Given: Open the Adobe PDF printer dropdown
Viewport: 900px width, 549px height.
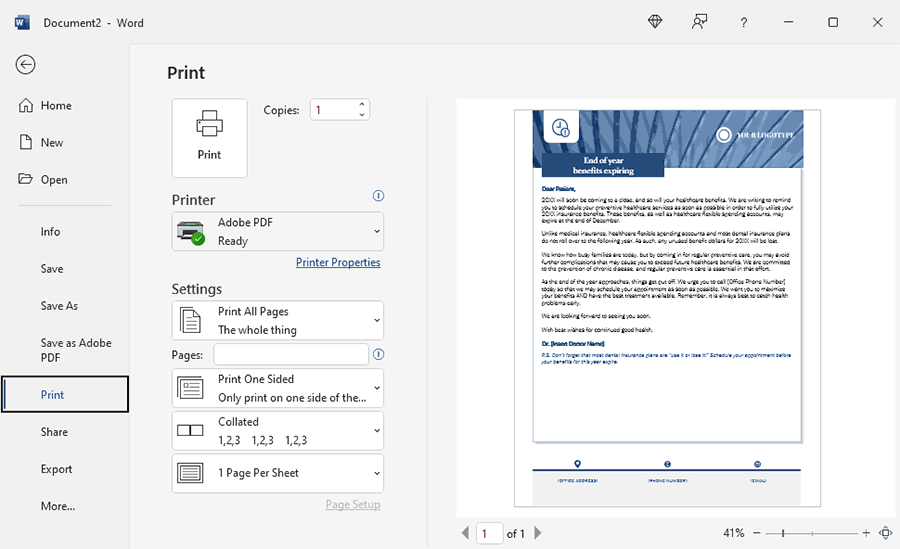Looking at the screenshot, I should click(x=377, y=231).
